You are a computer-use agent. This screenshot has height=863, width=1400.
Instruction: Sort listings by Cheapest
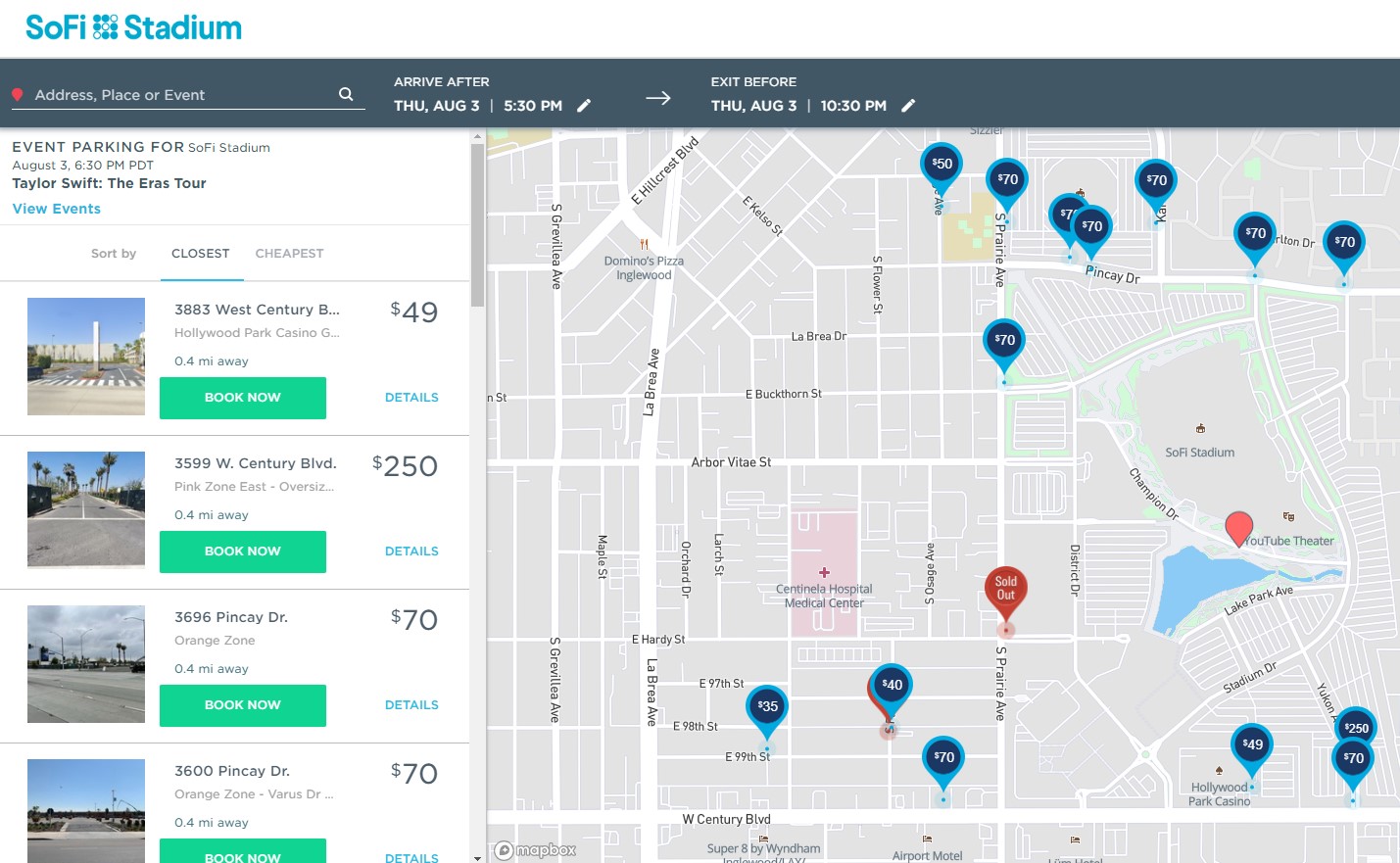pyautogui.click(x=289, y=254)
